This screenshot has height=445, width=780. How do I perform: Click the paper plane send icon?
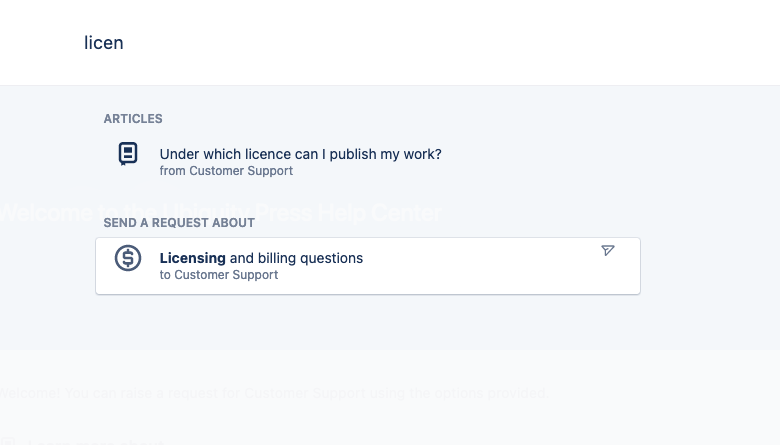[x=607, y=250]
